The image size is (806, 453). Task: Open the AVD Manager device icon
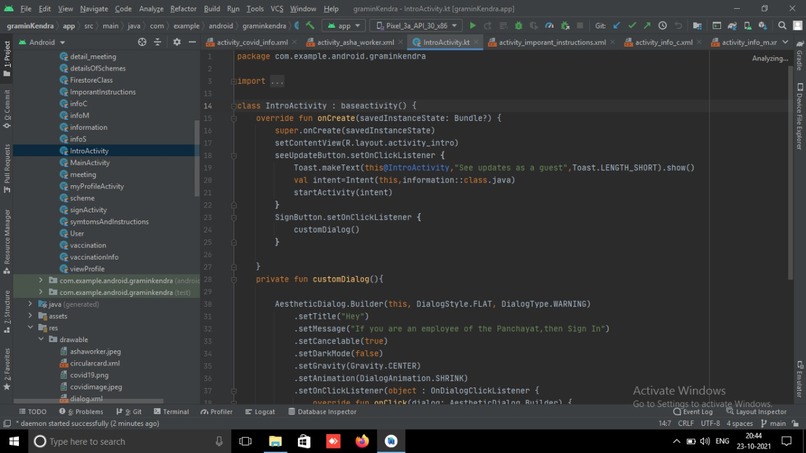[x=747, y=26]
